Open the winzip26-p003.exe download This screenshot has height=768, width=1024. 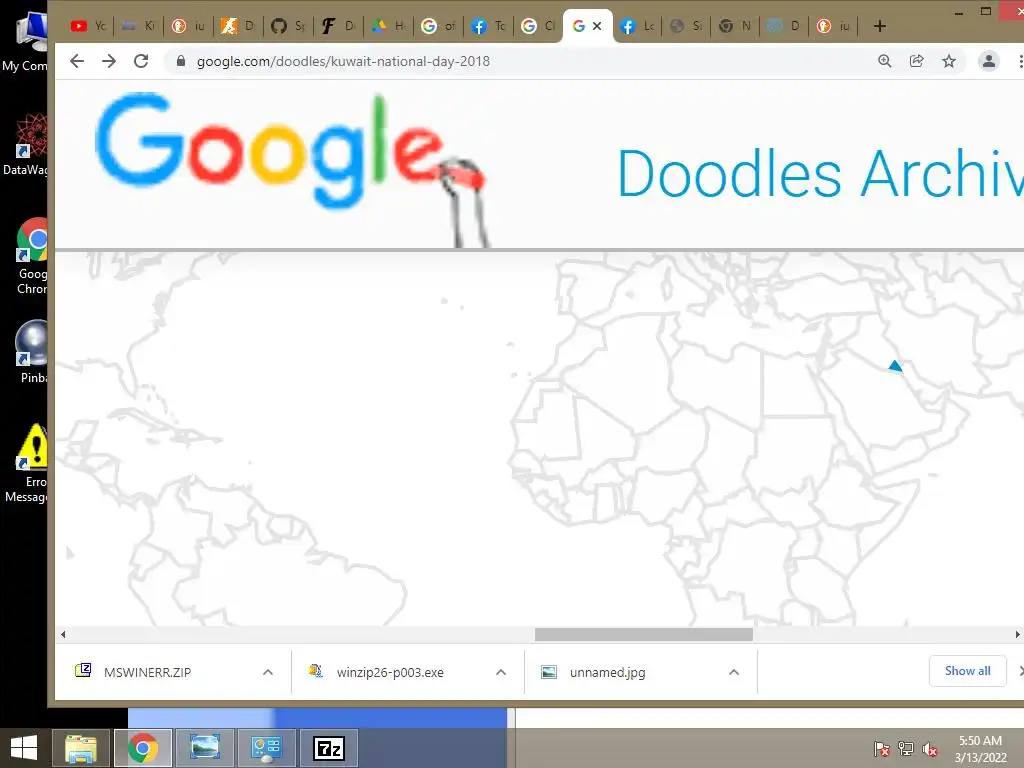click(390, 672)
